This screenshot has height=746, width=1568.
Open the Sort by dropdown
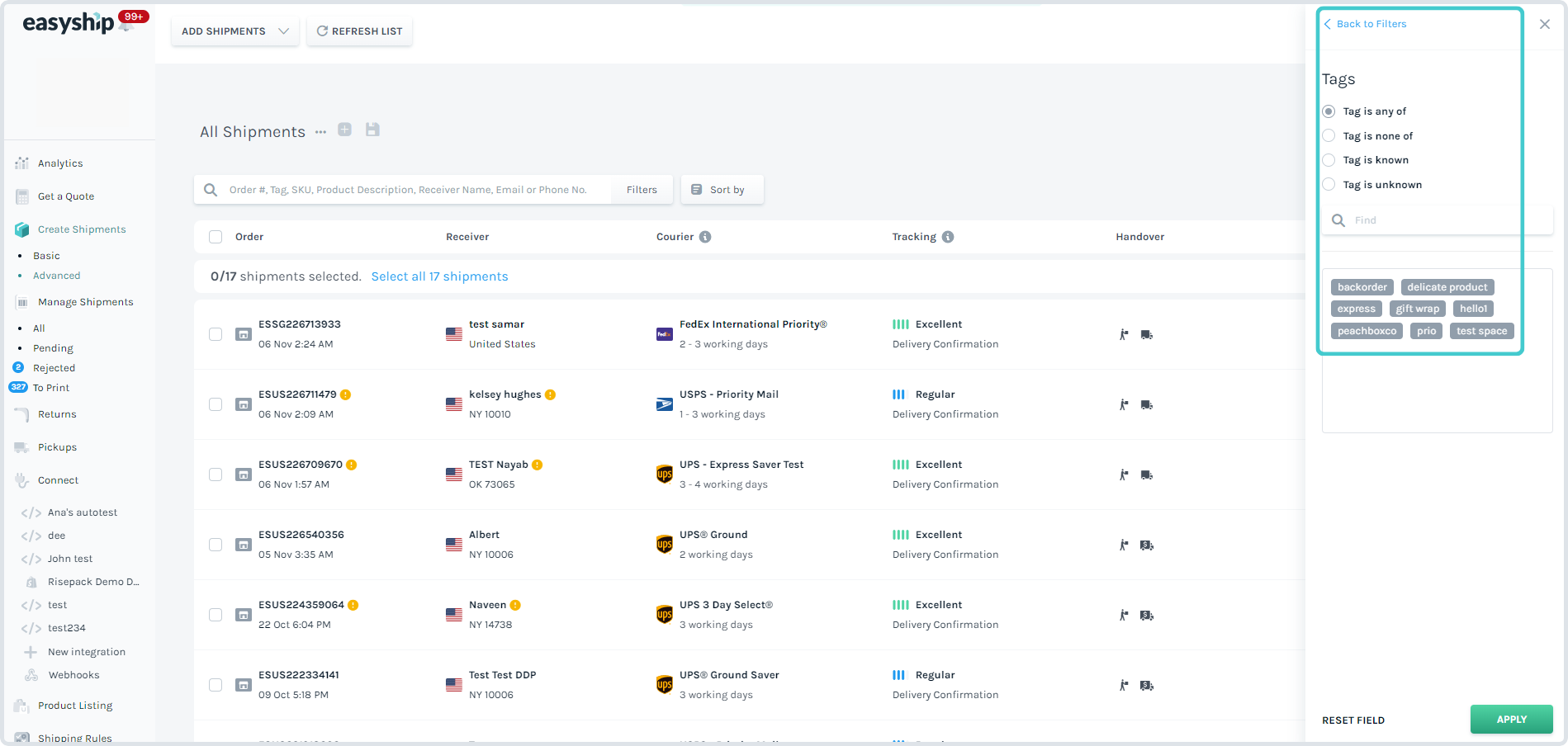coord(722,190)
